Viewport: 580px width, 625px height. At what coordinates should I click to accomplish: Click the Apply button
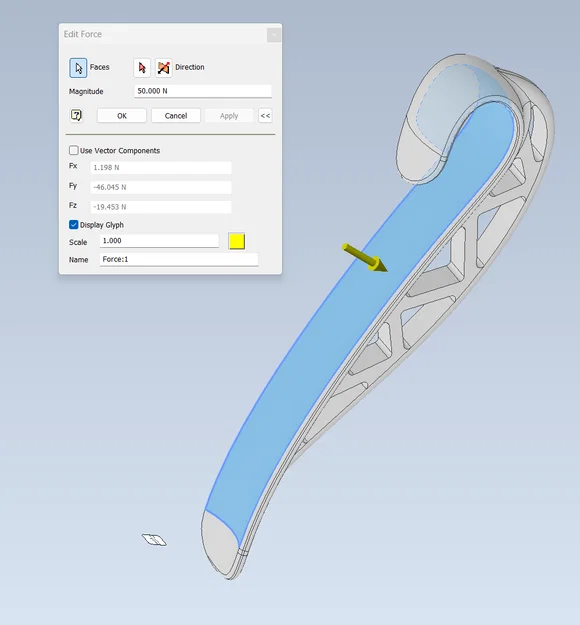point(229,116)
